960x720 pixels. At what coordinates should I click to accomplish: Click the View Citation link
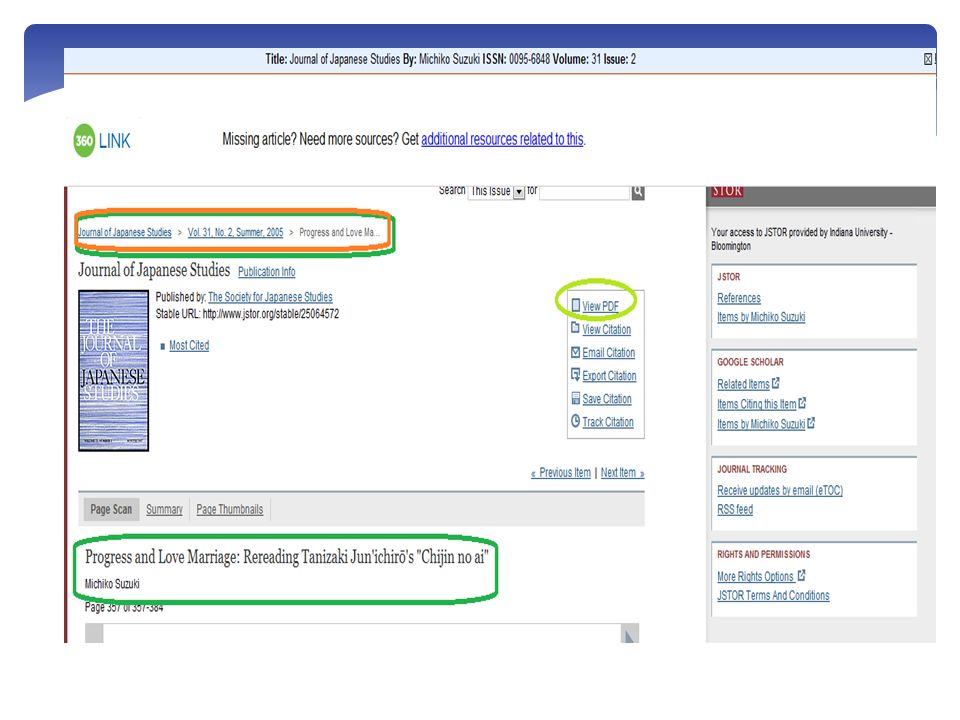click(606, 329)
